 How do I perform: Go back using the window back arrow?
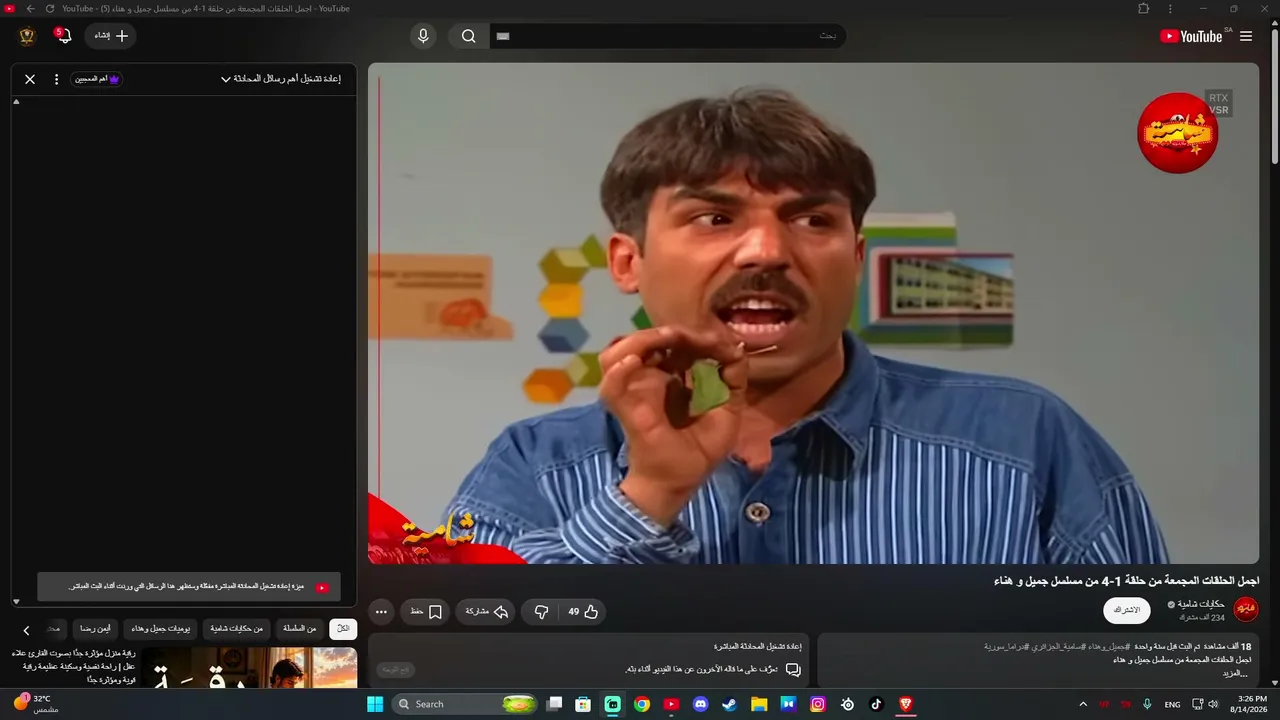point(30,9)
